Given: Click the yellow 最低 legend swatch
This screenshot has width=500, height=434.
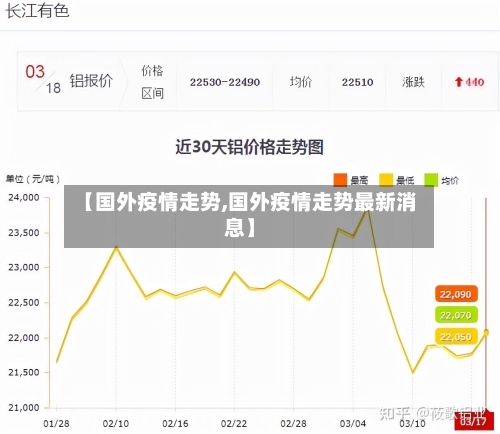Looking at the screenshot, I should [x=386, y=180].
